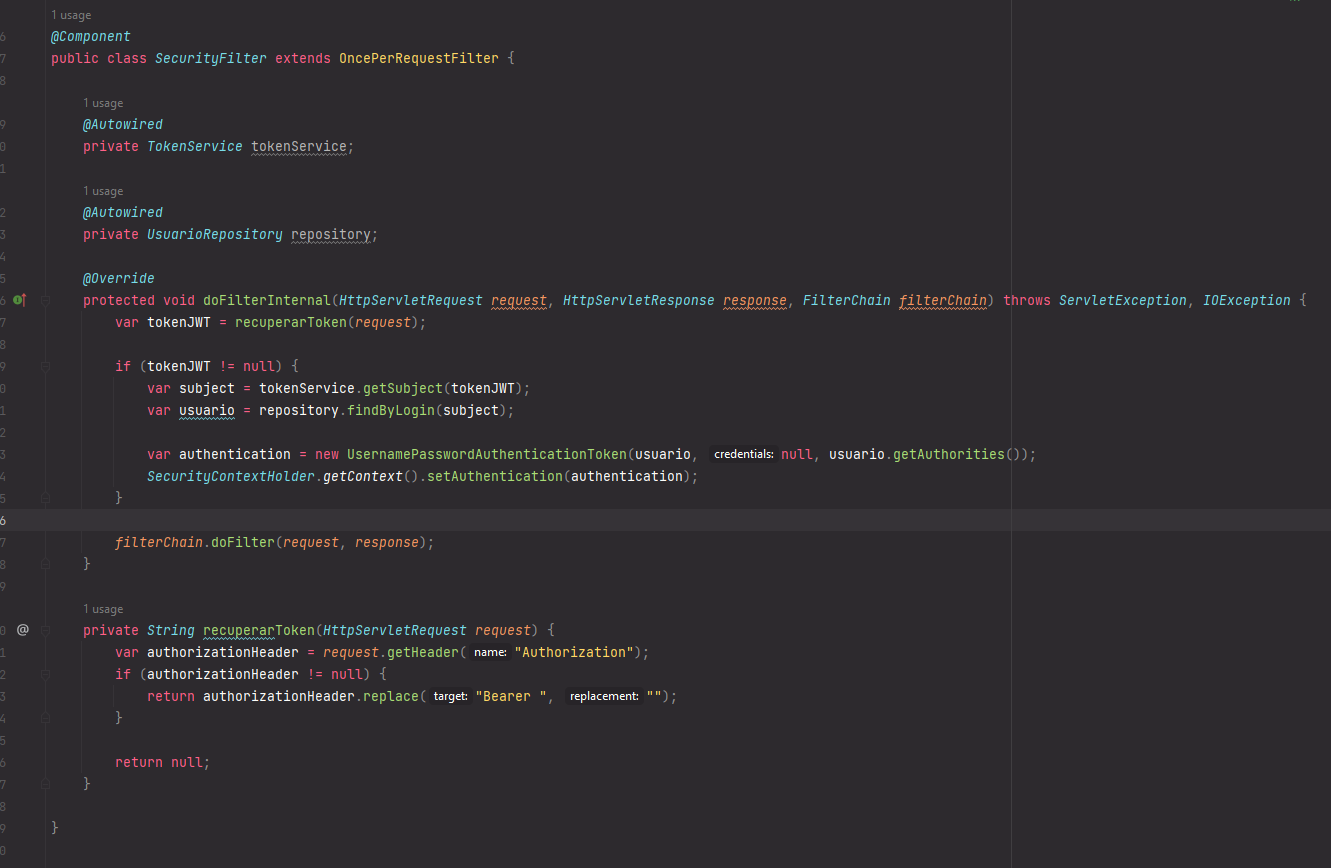Open the 1 usage hint for tokenService field
Image resolution: width=1331 pixels, height=868 pixels.
[103, 103]
